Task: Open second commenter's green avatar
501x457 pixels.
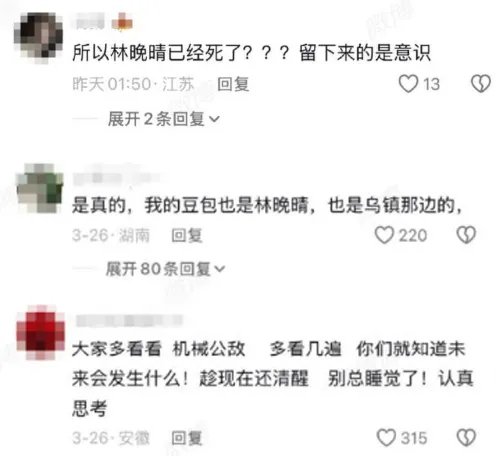Action: [x=40, y=188]
